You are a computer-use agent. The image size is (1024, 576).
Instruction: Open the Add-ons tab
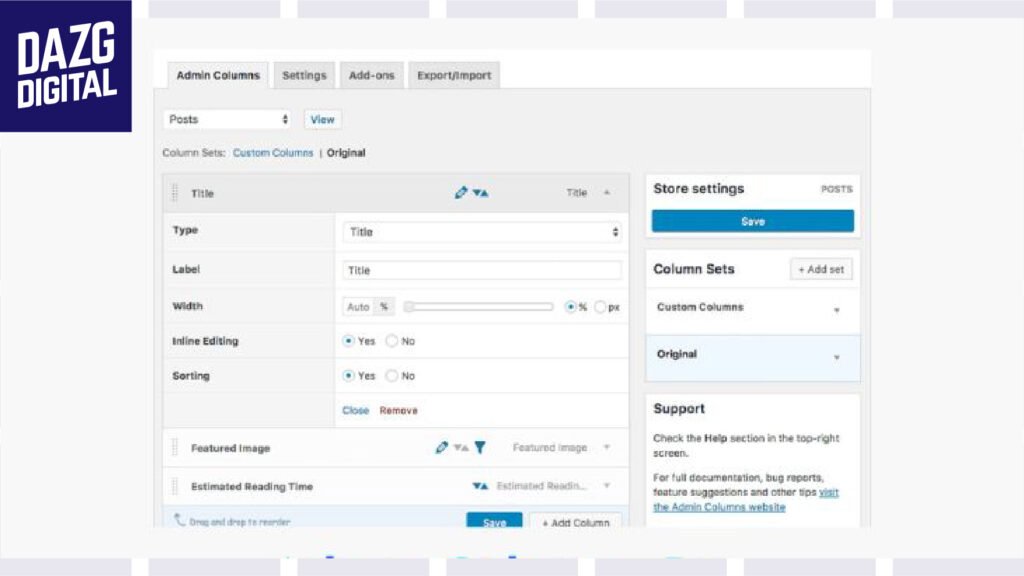pos(372,75)
